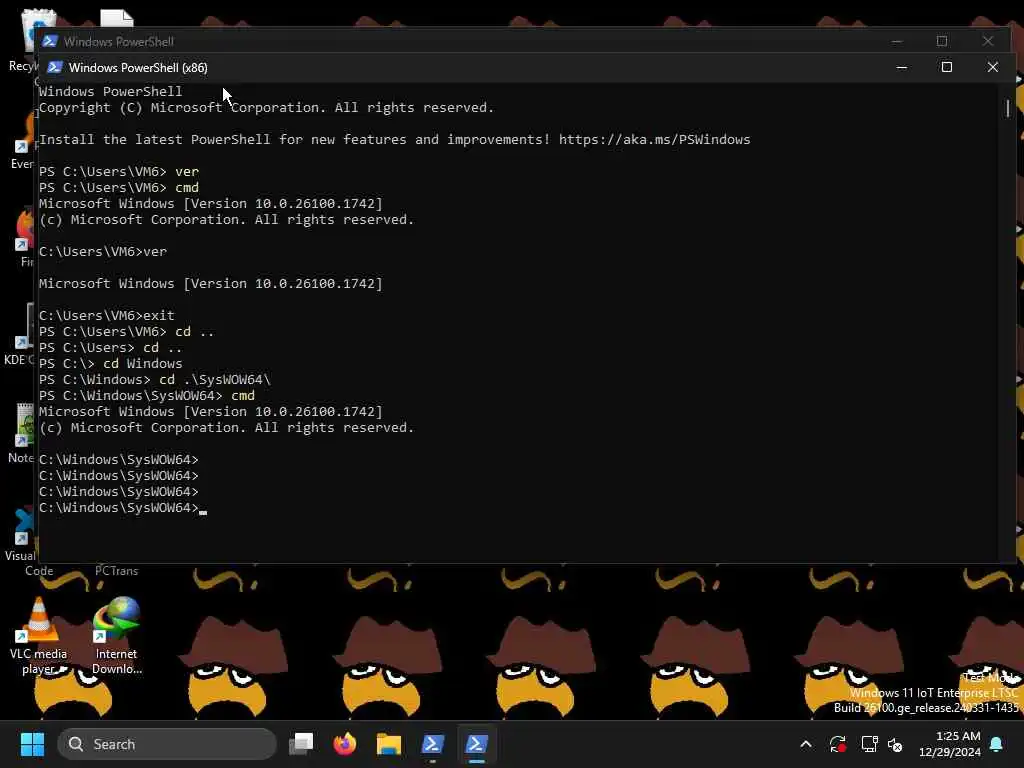Click the 'cd .\SysWOW64\' command line
Image resolution: width=1024 pixels, height=768 pixels.
coord(155,379)
